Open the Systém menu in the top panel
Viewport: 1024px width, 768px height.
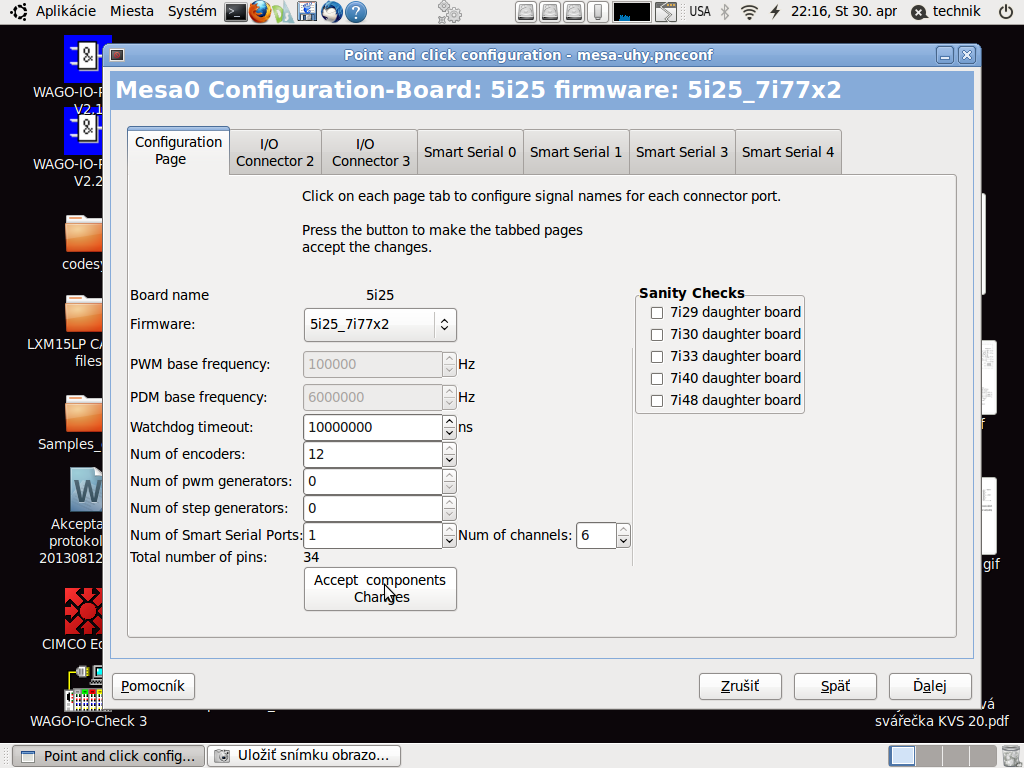(192, 11)
